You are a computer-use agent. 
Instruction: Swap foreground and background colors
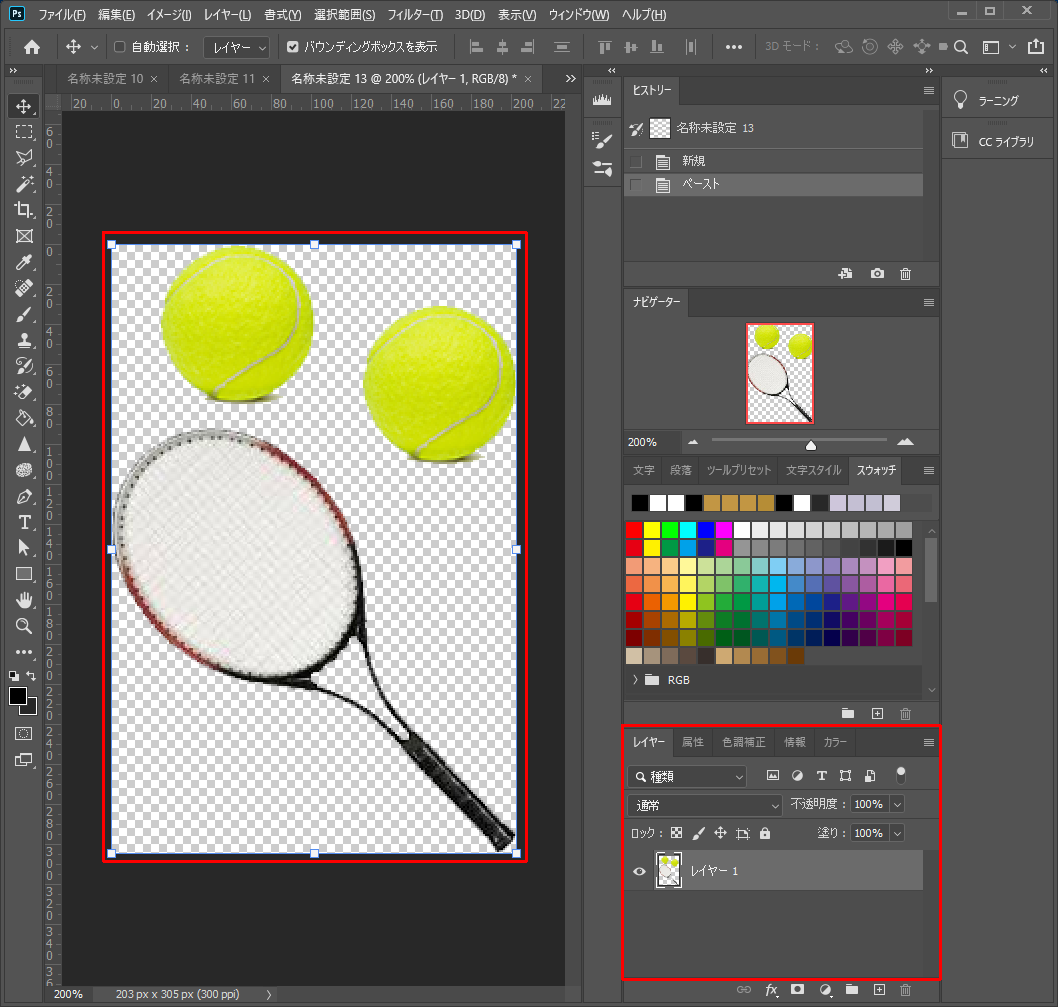[x=31, y=676]
